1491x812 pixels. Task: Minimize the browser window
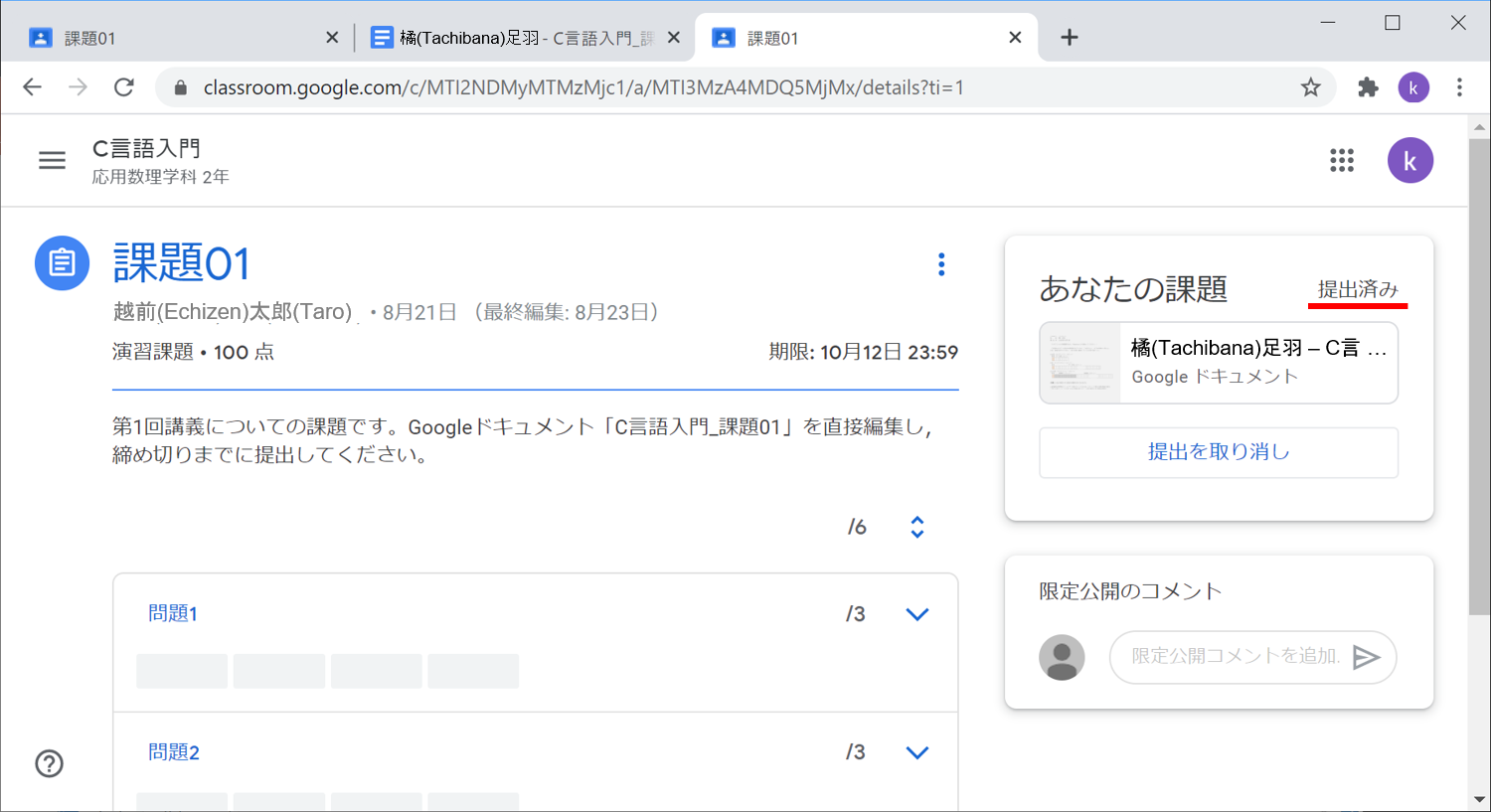click(x=1327, y=22)
